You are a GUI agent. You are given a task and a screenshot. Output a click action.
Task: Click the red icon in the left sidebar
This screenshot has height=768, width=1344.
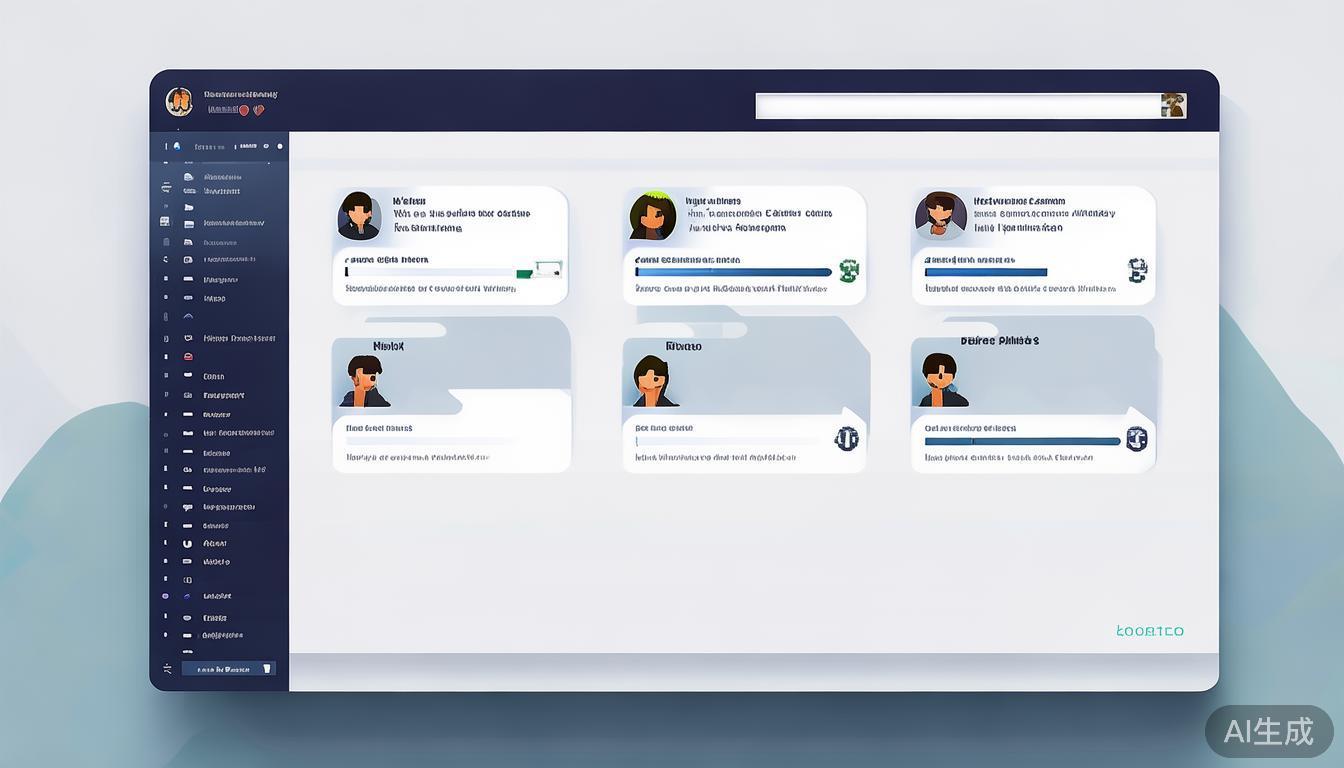pos(187,357)
